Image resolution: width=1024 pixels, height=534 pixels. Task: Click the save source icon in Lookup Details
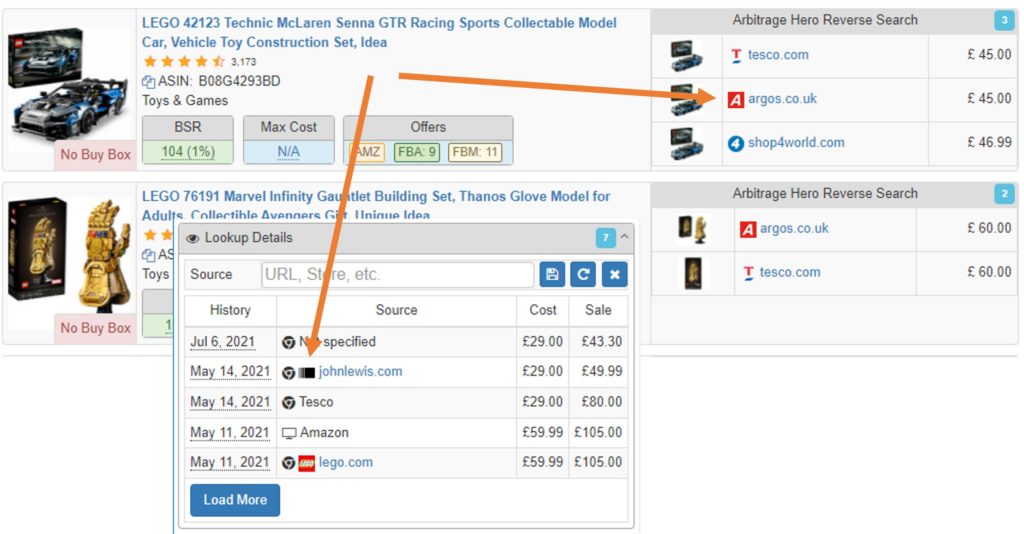pyautogui.click(x=552, y=275)
